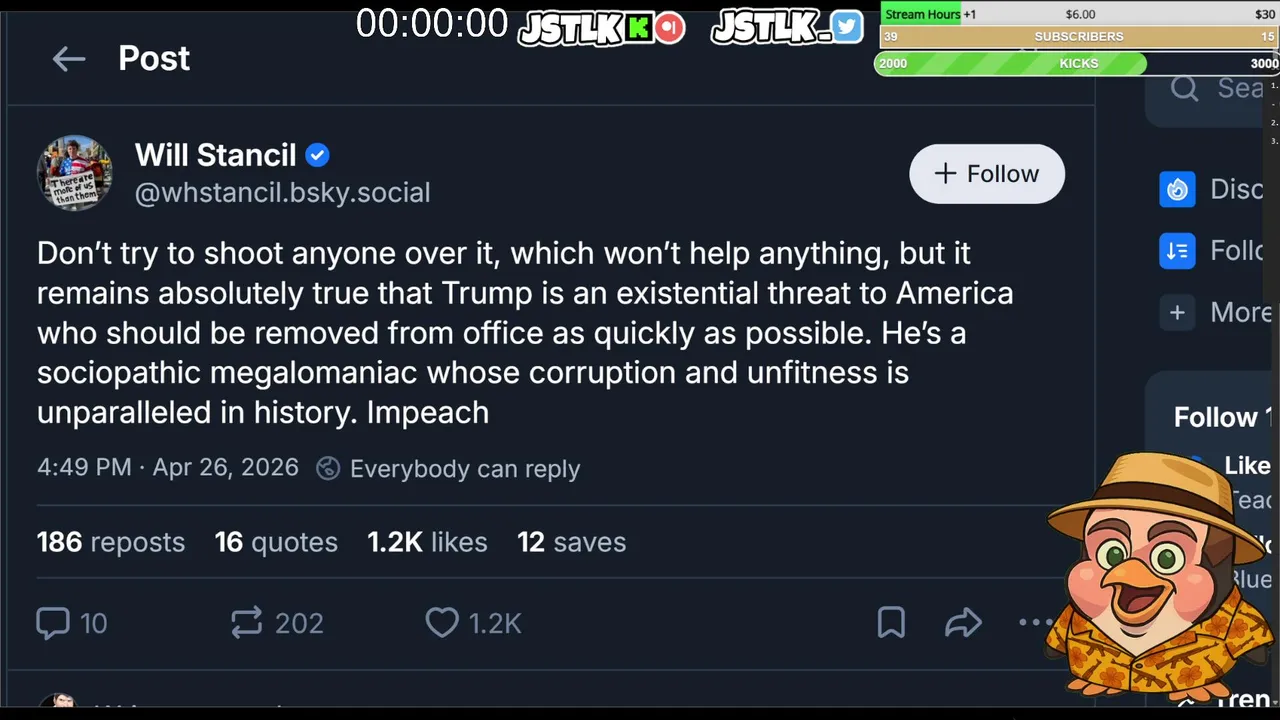Open the Discover feed icon
Image resolution: width=1280 pixels, height=720 pixels.
(x=1177, y=189)
